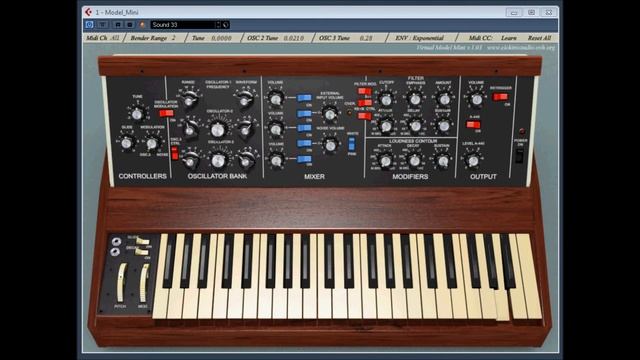Click the OSC 3 Tune value 0.28
The width and height of the screenshot is (640, 360).
point(366,38)
